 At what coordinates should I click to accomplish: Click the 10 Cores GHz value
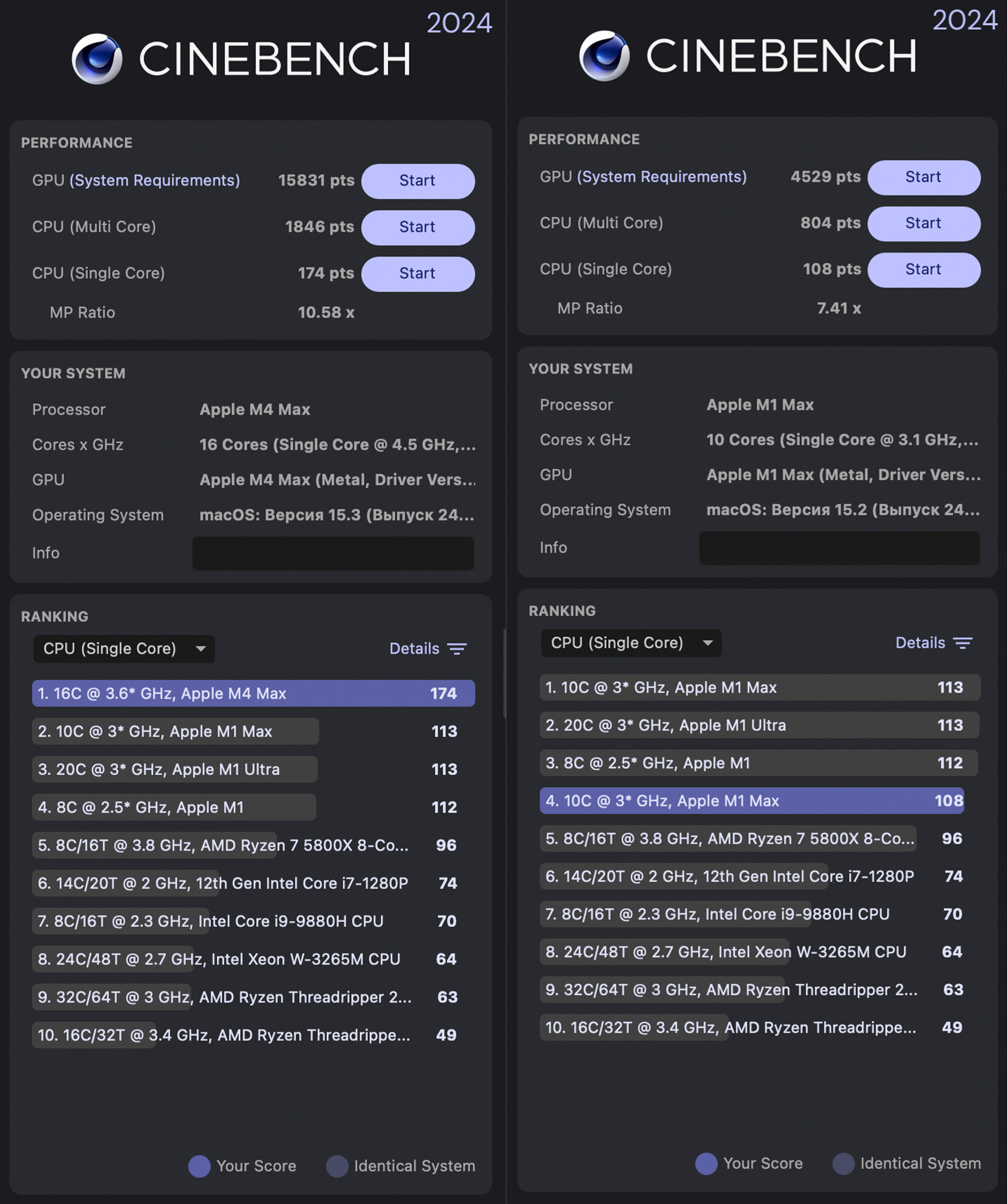tap(842, 440)
